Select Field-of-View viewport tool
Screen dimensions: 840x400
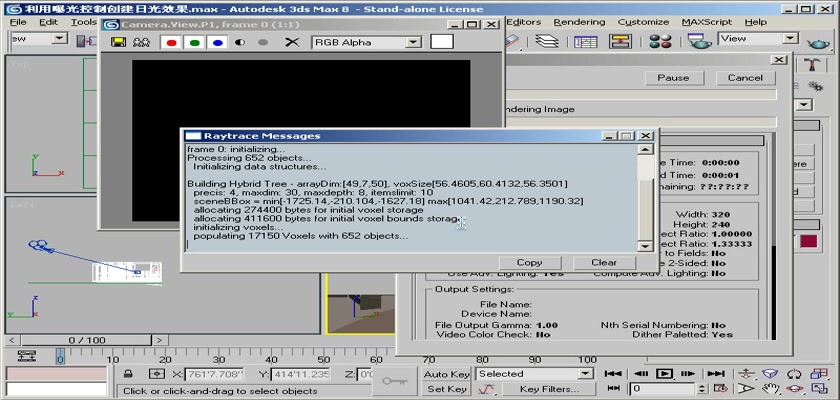point(745,388)
